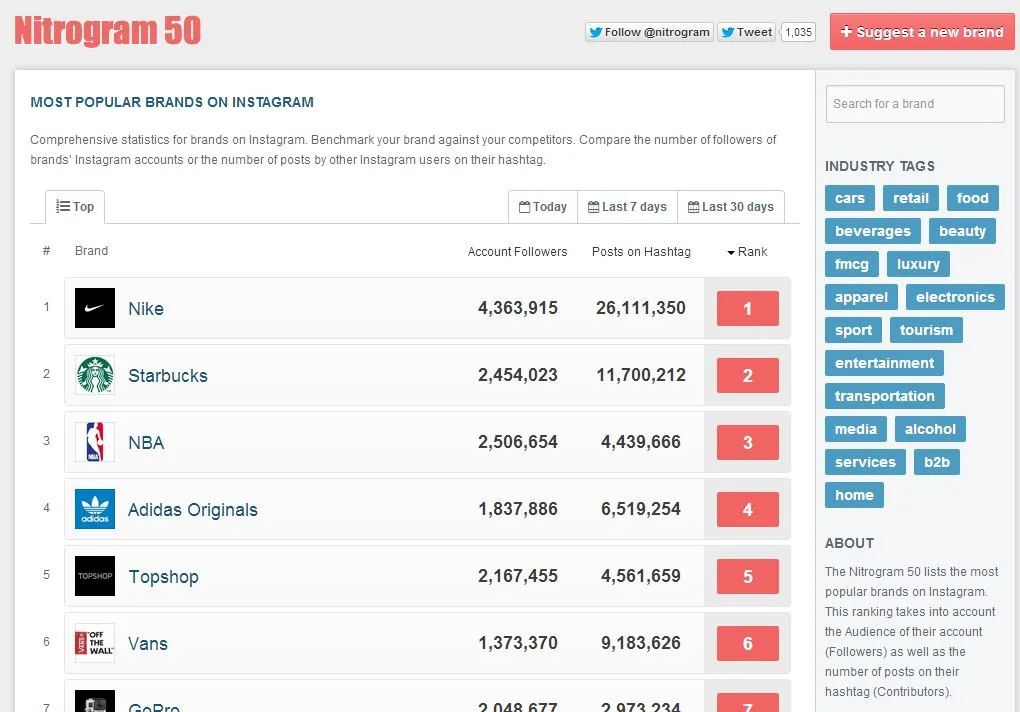1020x712 pixels.
Task: Click the Tweet button
Action: [x=747, y=32]
